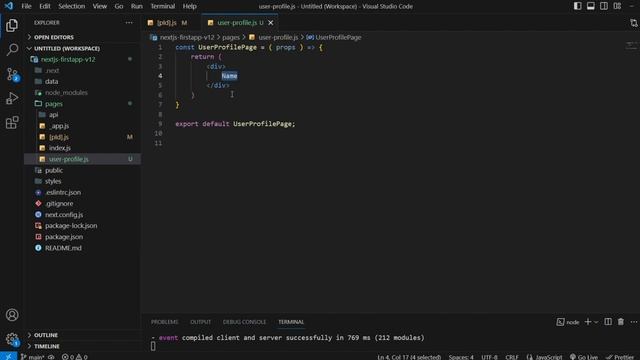Open the File menu
Image resolution: width=640 pixels, height=360 pixels.
[x=26, y=6]
